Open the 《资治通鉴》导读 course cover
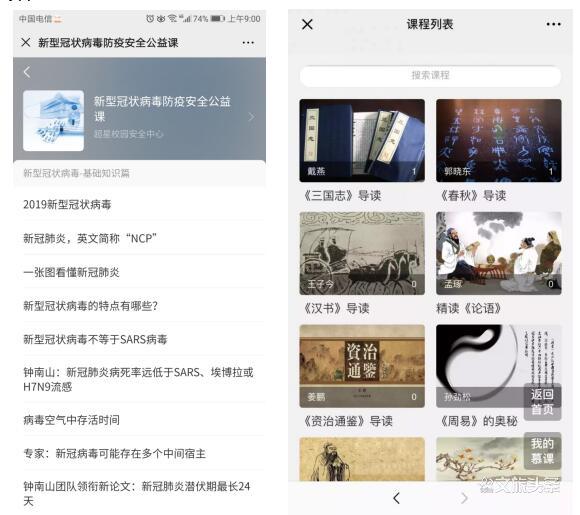Viewport: 580px width, 515px height. tap(362, 366)
